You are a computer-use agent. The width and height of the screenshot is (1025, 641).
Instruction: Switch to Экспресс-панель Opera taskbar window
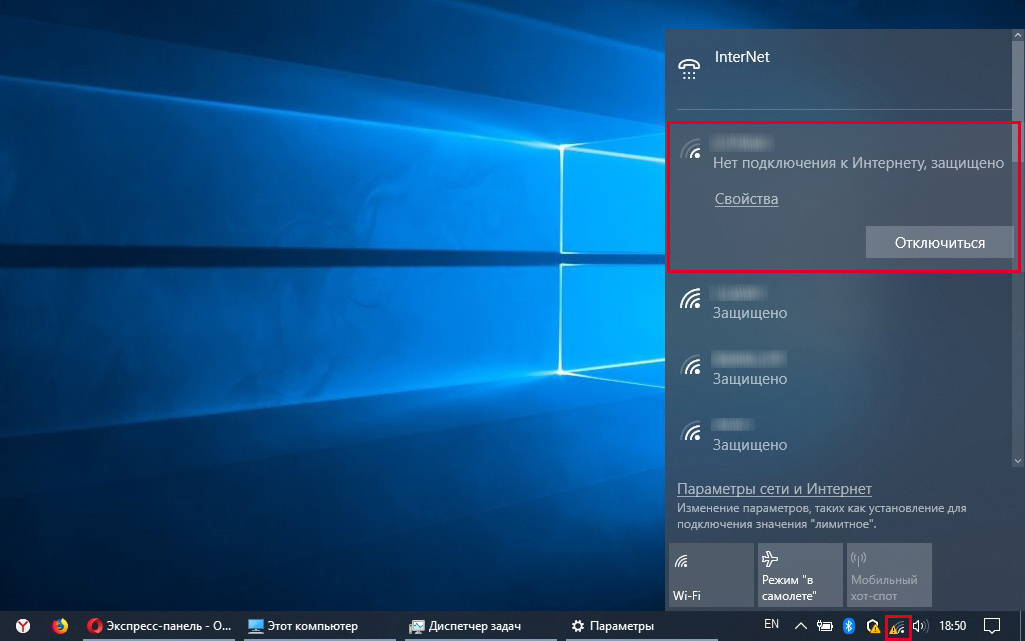[x=159, y=626]
